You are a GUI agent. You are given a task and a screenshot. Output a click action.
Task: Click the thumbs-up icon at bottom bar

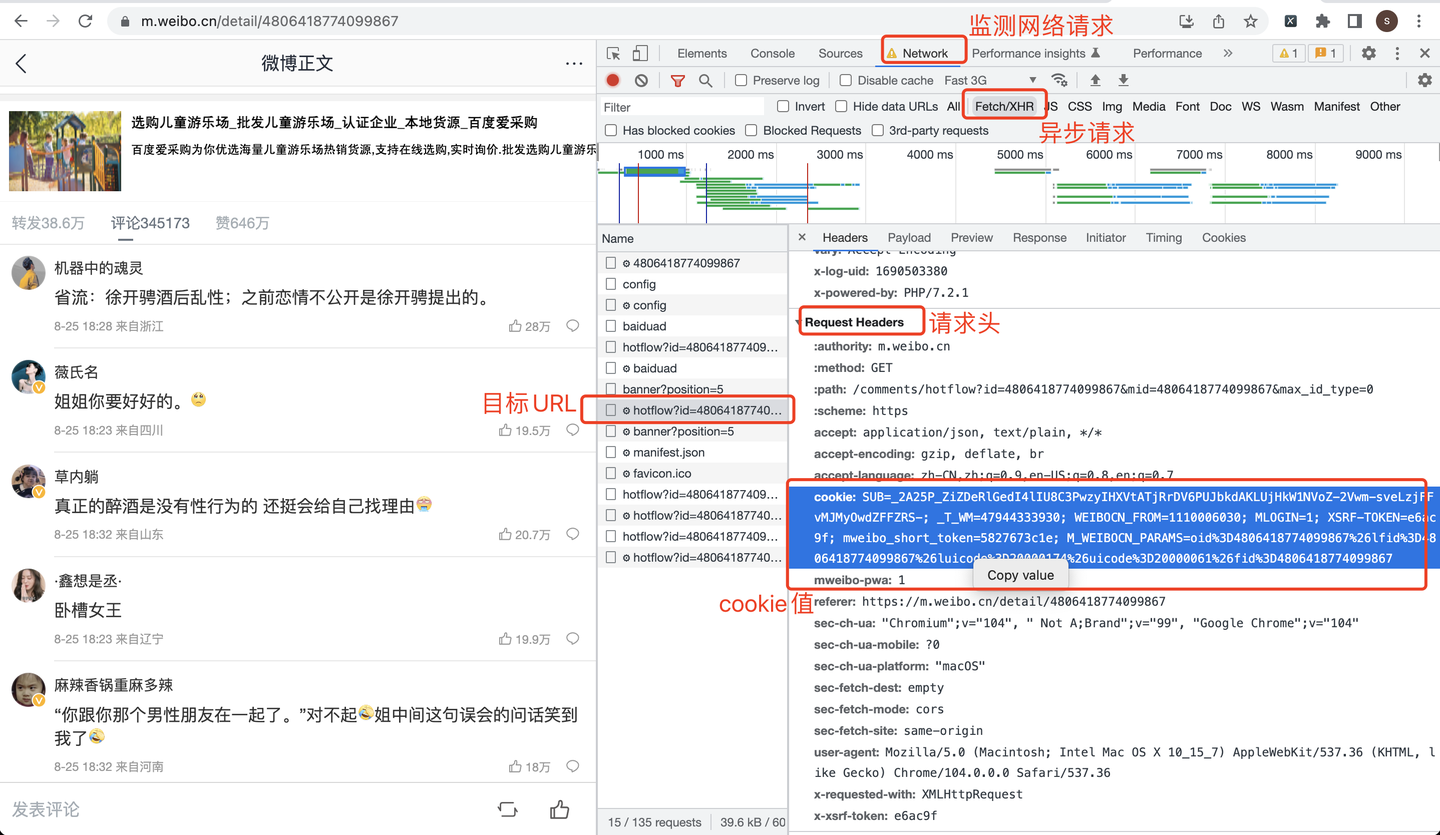point(559,809)
